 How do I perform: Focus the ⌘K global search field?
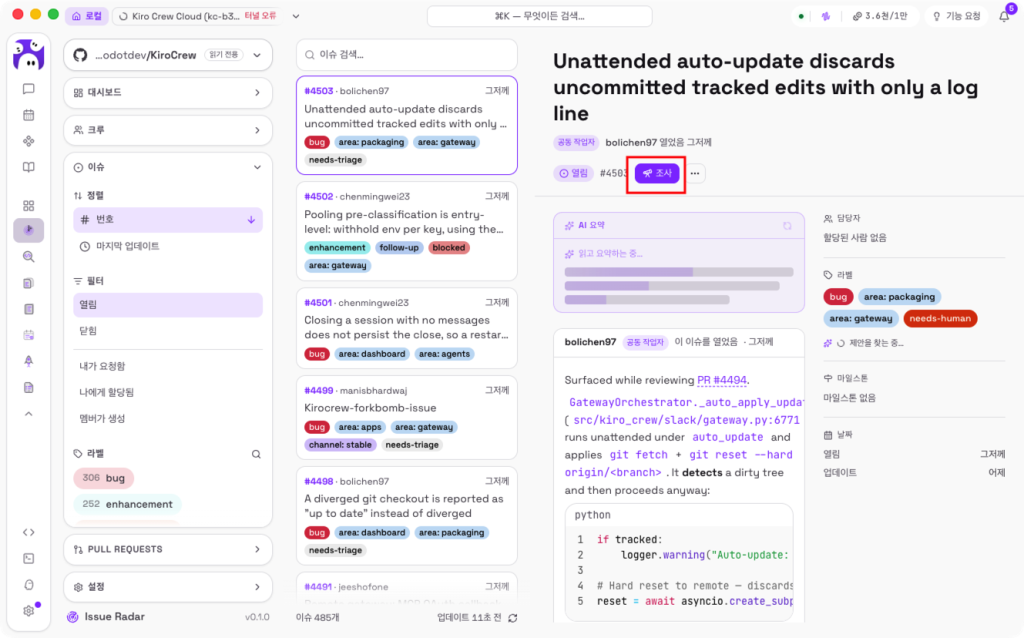click(x=539, y=16)
